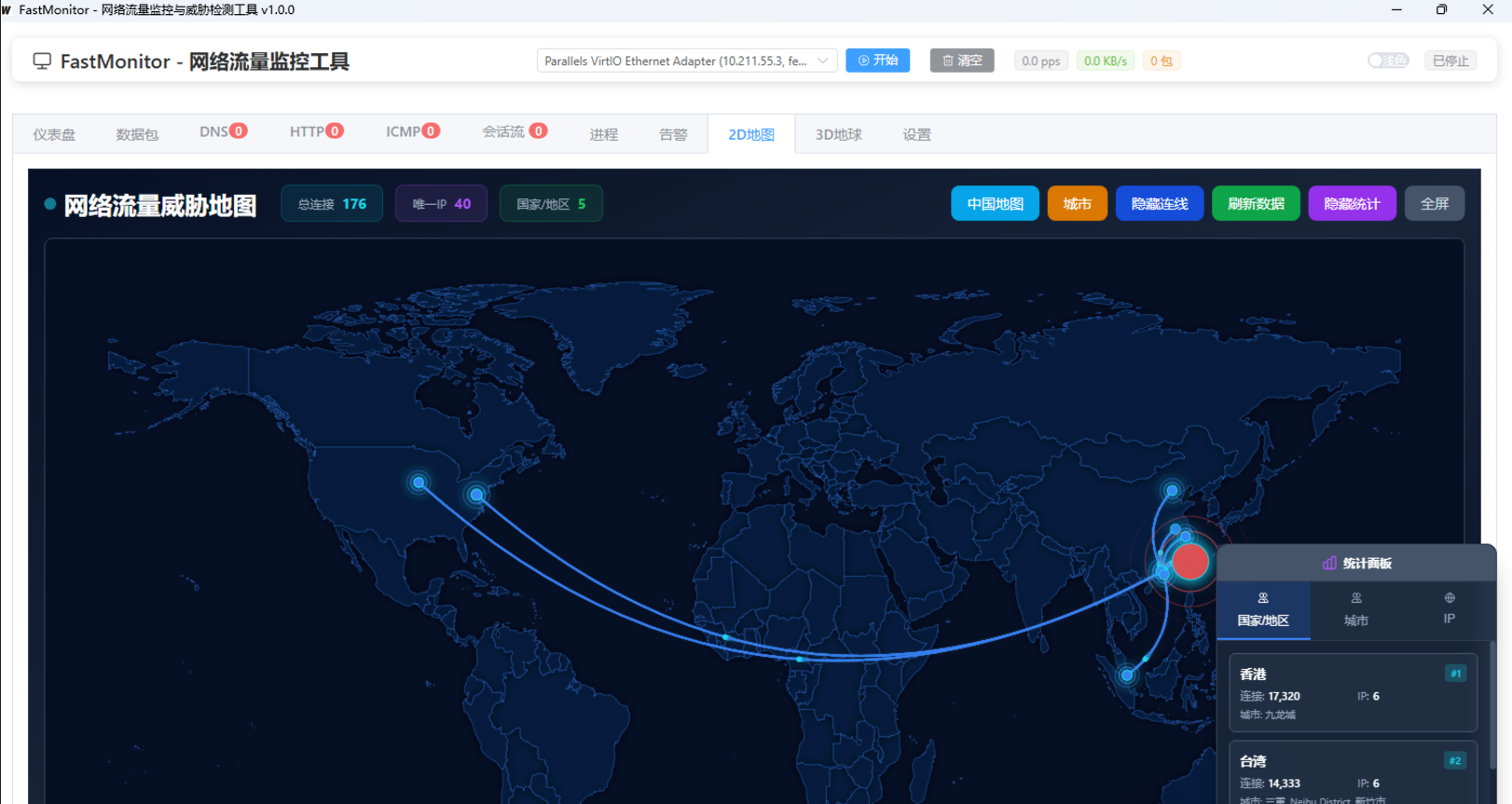Click the 总连接 176 badge
Image resolution: width=1512 pixels, height=804 pixels.
pyautogui.click(x=332, y=204)
